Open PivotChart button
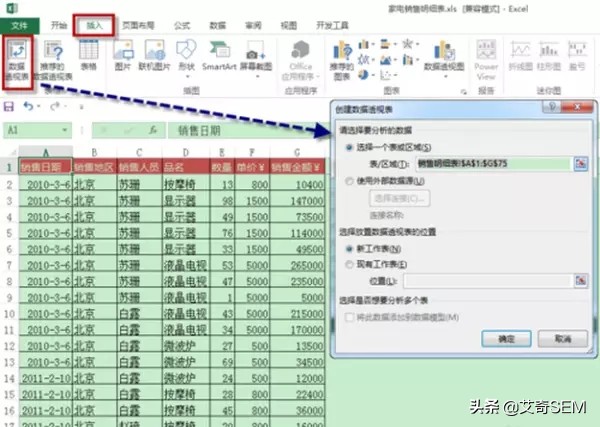Image resolution: width=600 pixels, height=427 pixels. click(444, 57)
